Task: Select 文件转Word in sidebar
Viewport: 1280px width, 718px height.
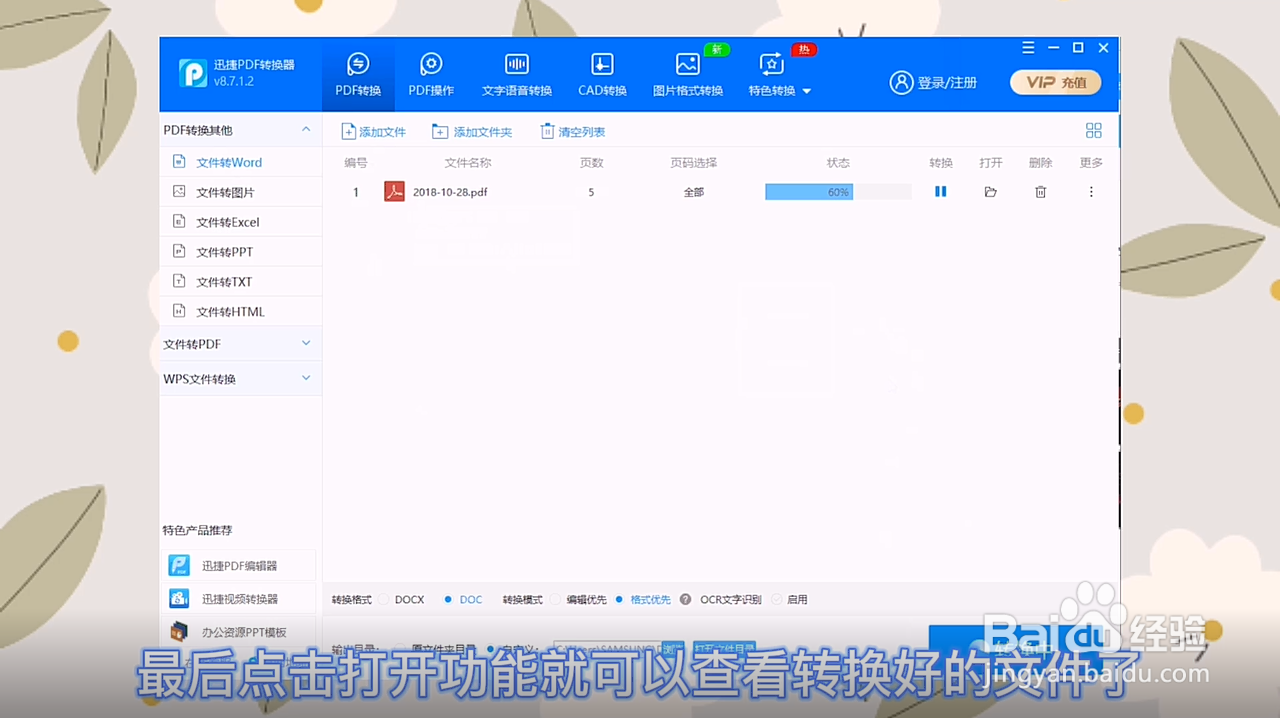Action: [x=241, y=162]
